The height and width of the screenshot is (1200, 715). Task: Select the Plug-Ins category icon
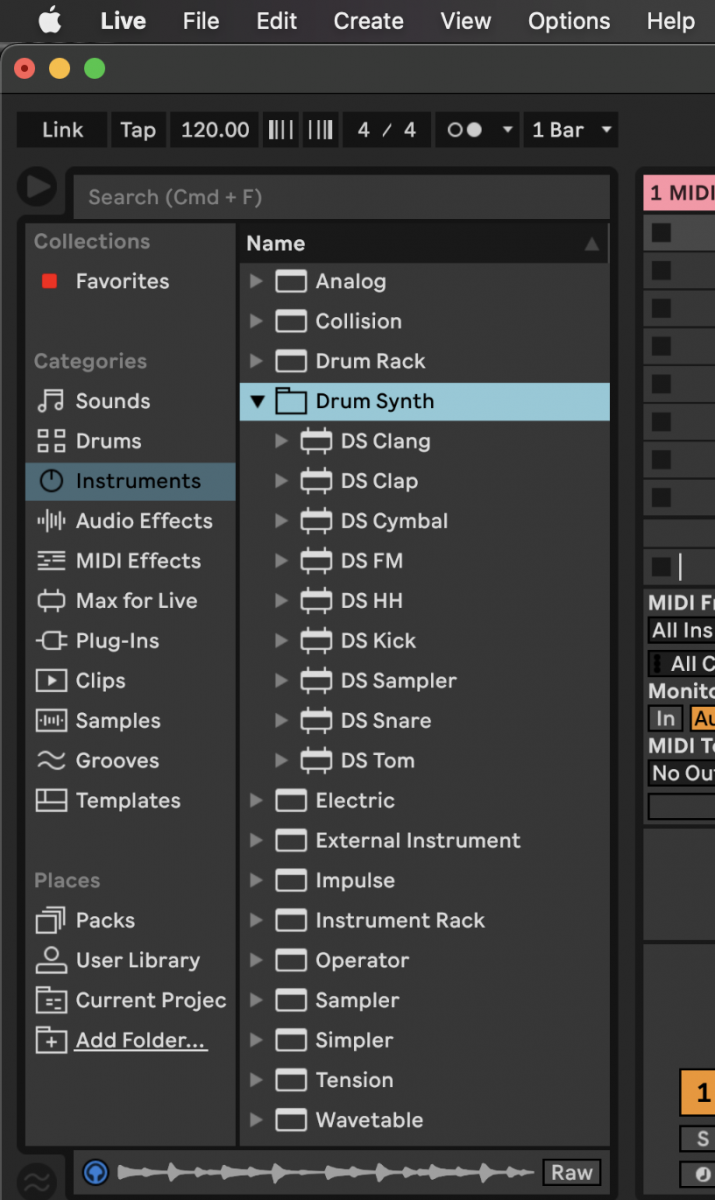pyautogui.click(x=50, y=641)
